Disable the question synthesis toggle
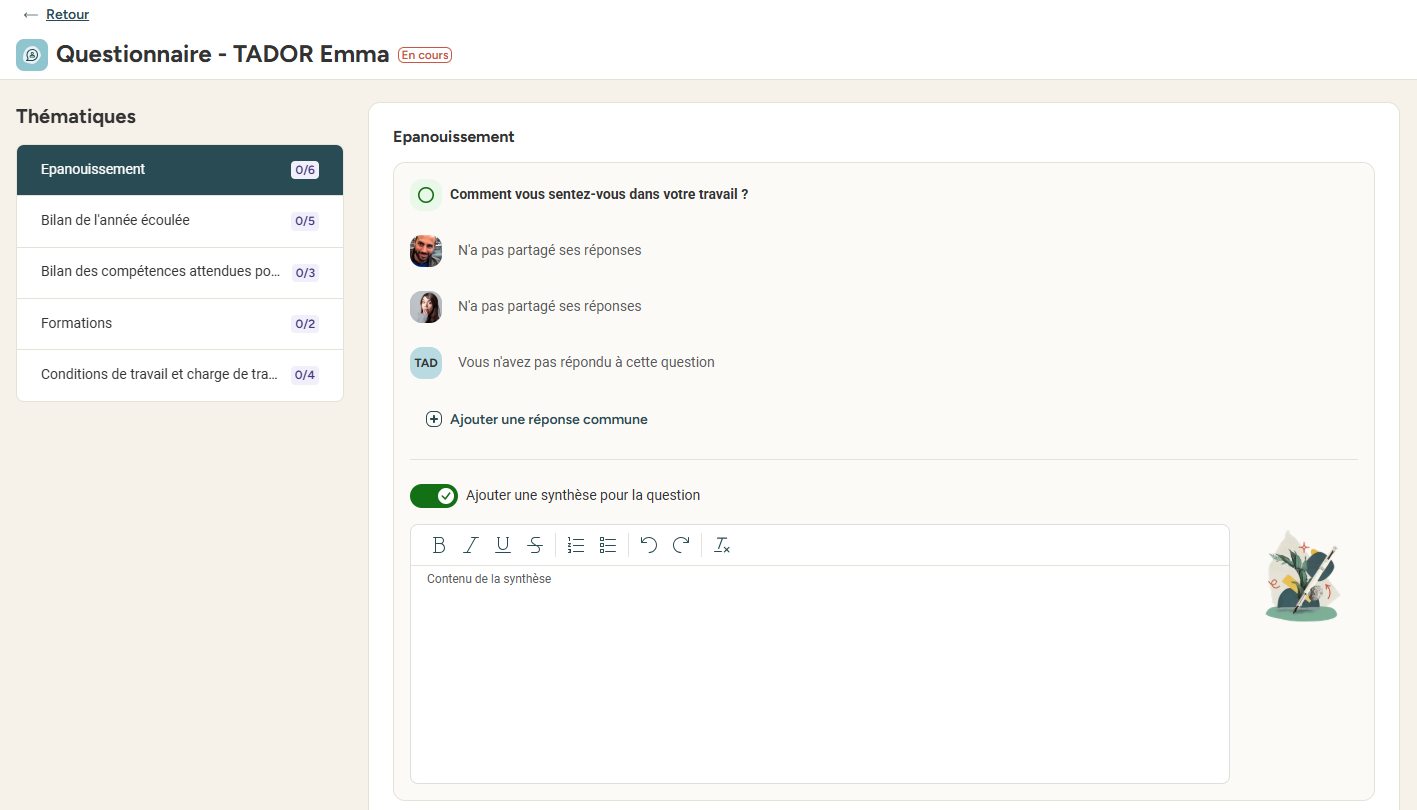Screen dimensions: 1417x810 click(434, 495)
